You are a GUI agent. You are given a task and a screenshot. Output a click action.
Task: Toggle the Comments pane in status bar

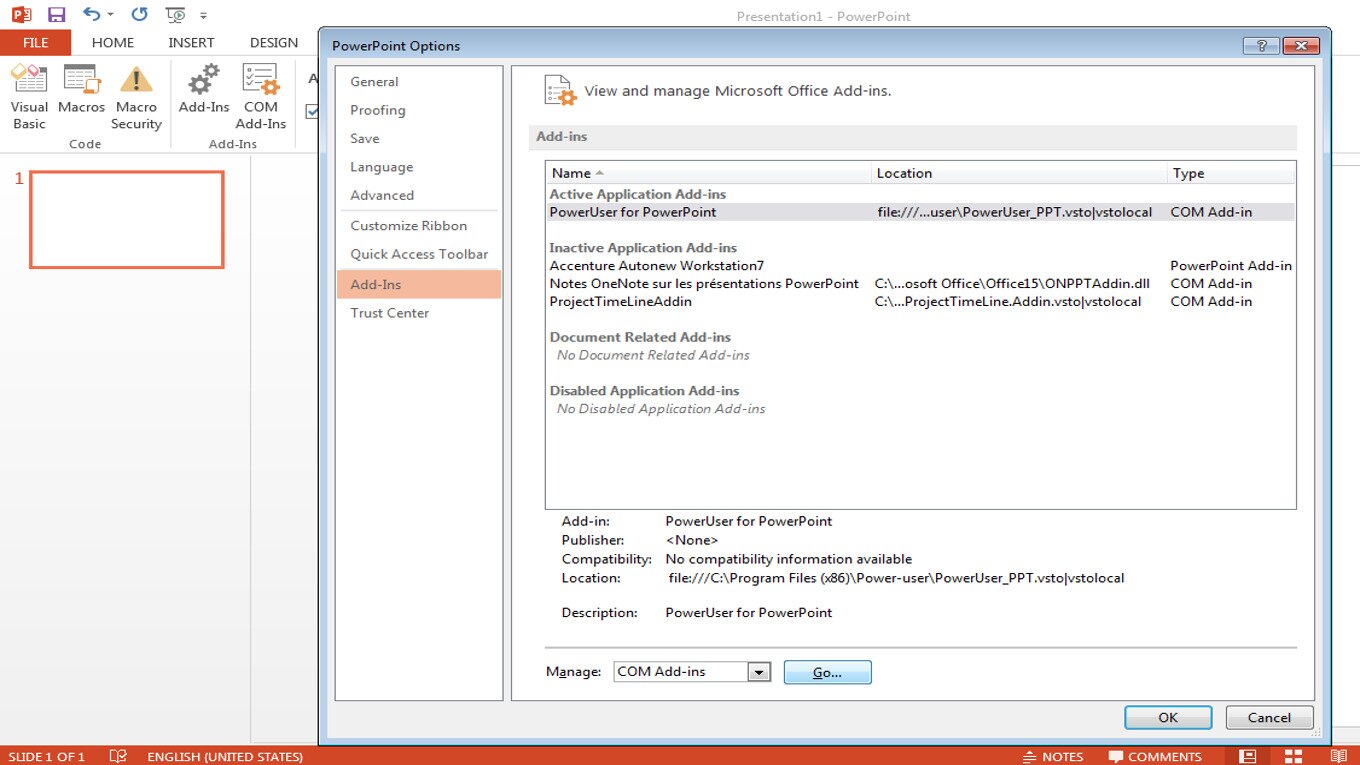pos(1154,756)
